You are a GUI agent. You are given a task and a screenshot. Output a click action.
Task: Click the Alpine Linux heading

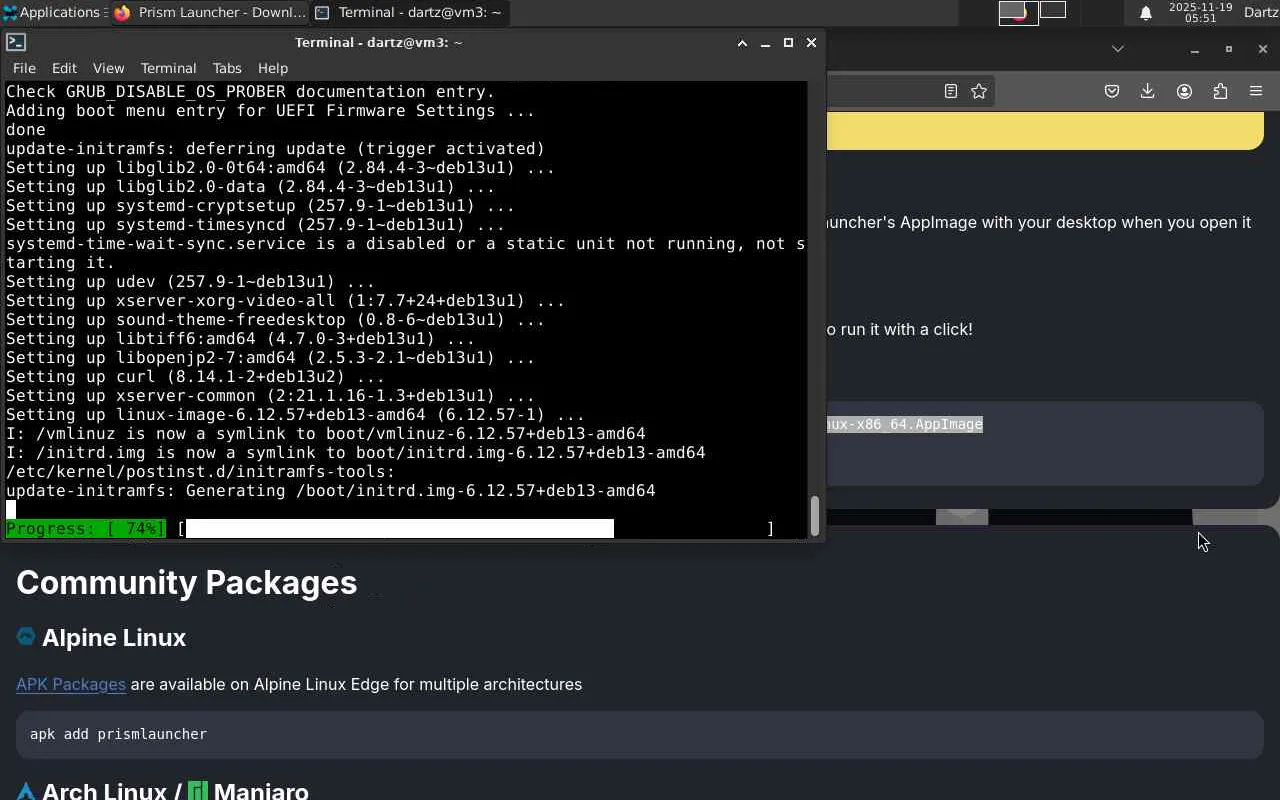click(x=114, y=637)
